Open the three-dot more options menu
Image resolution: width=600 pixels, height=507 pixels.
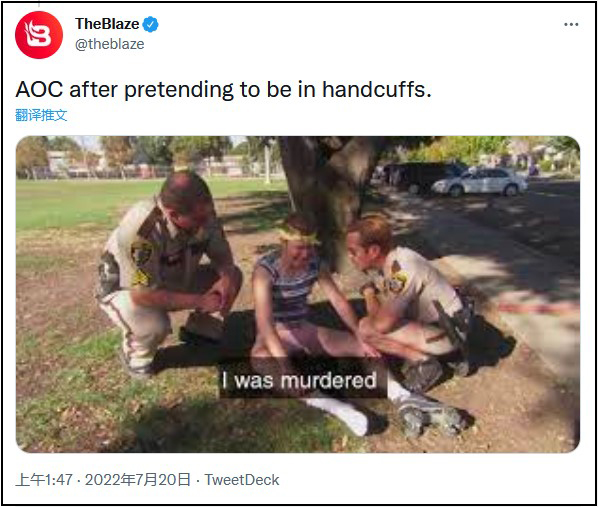pyautogui.click(x=571, y=24)
